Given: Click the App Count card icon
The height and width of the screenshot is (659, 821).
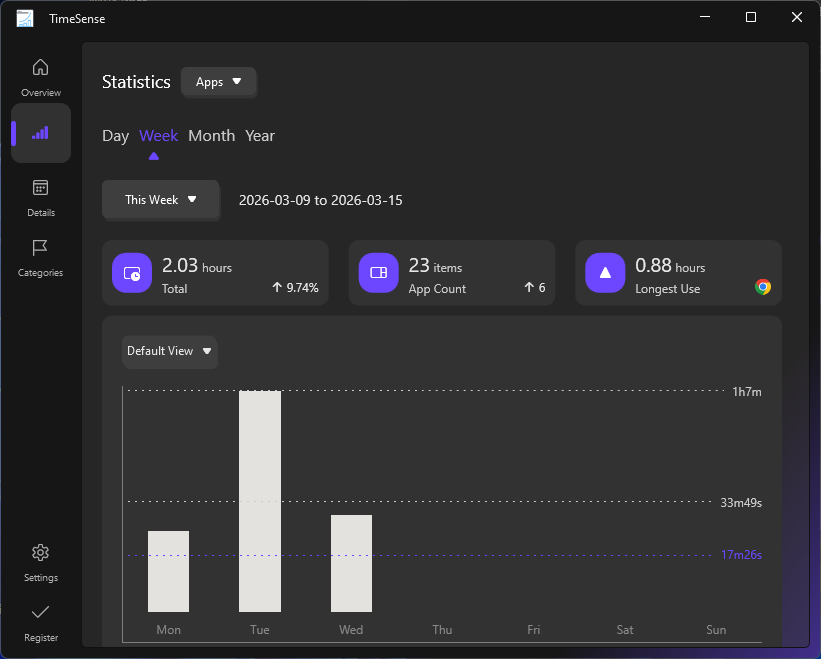Looking at the screenshot, I should [378, 272].
